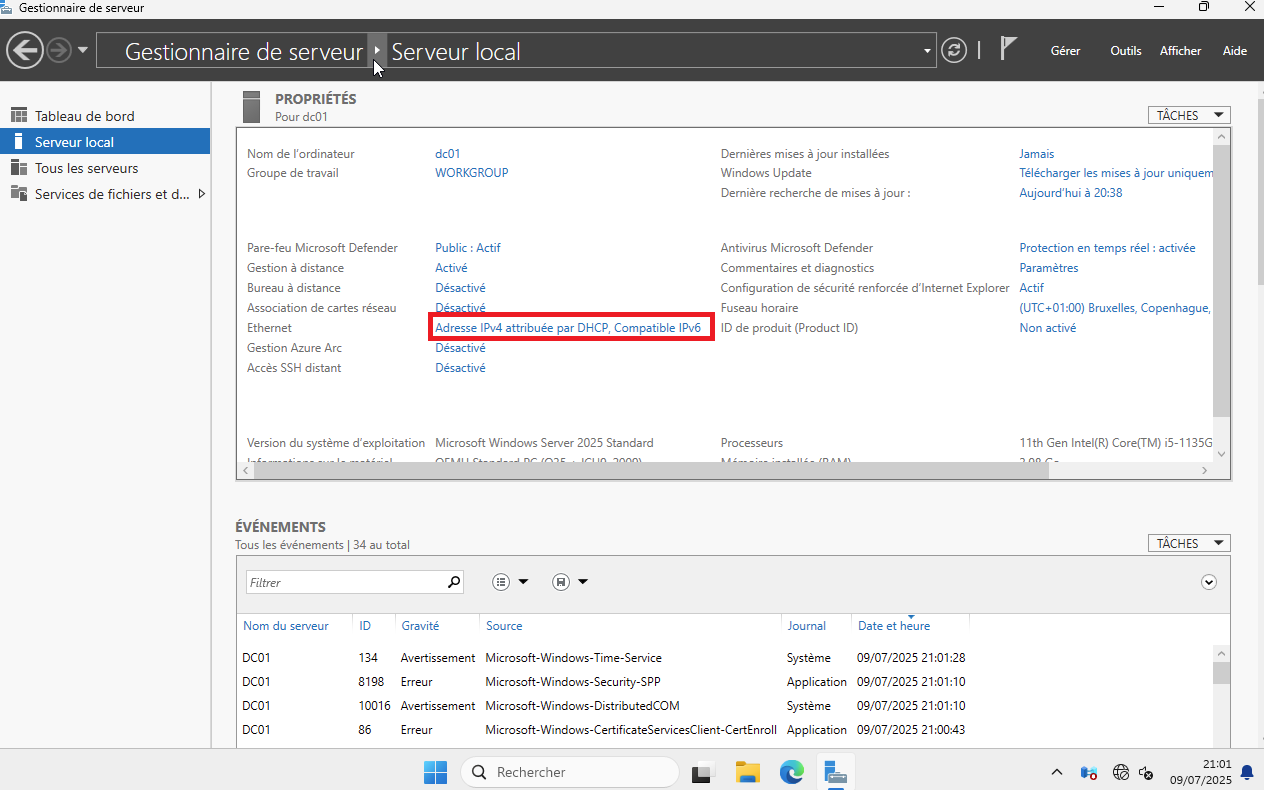Image resolution: width=1264 pixels, height=790 pixels.
Task: Click the WORKGROUP link
Action: click(x=471, y=173)
